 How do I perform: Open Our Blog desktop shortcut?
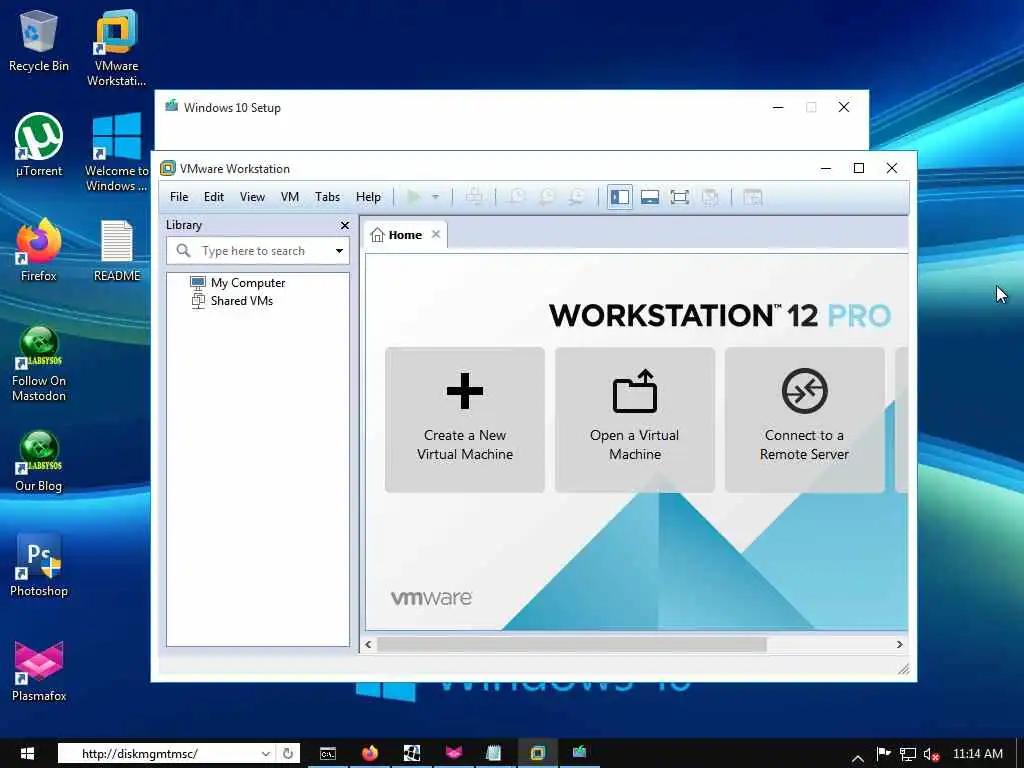point(39,462)
